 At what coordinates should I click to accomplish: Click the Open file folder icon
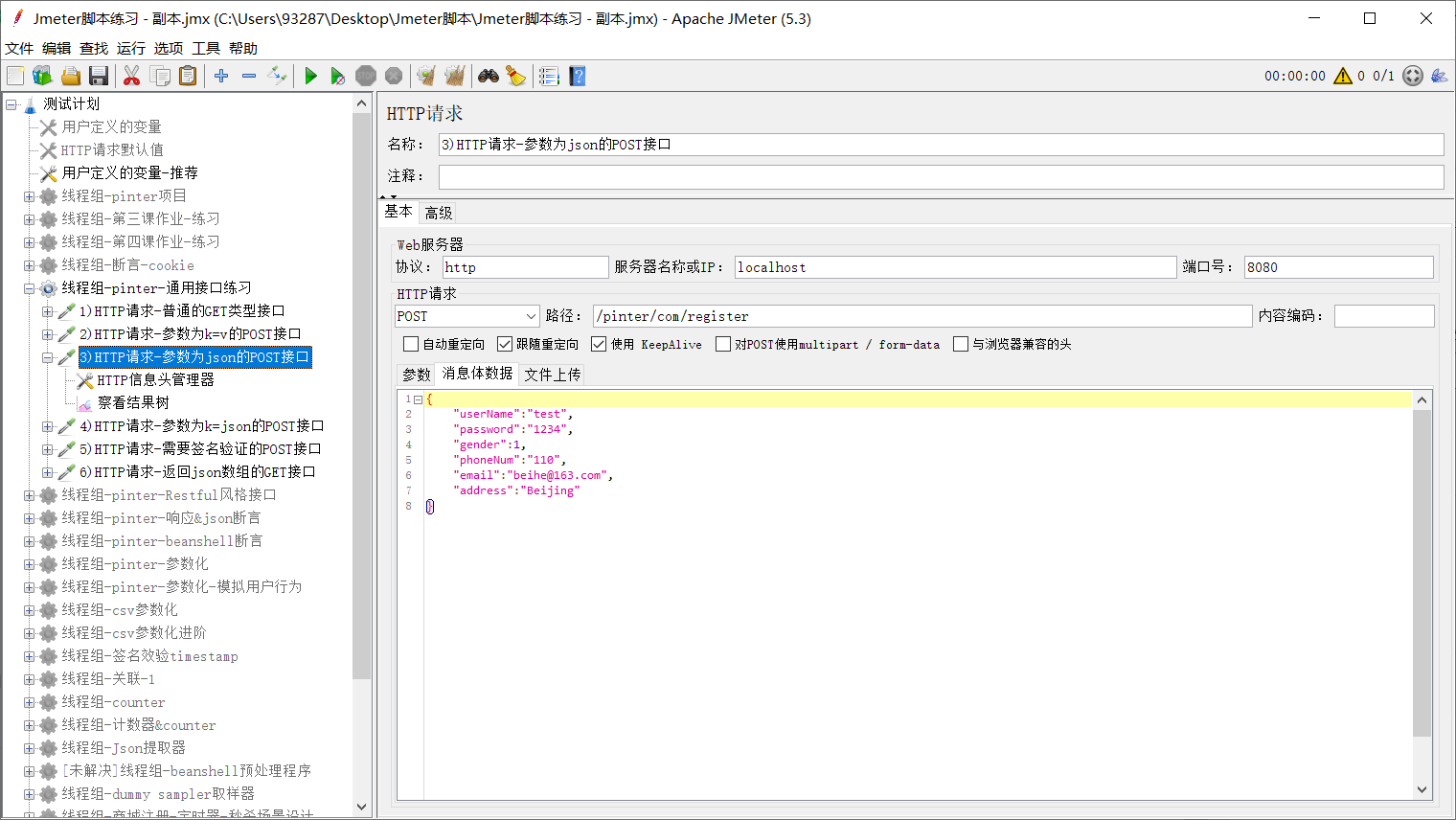pyautogui.click(x=70, y=76)
